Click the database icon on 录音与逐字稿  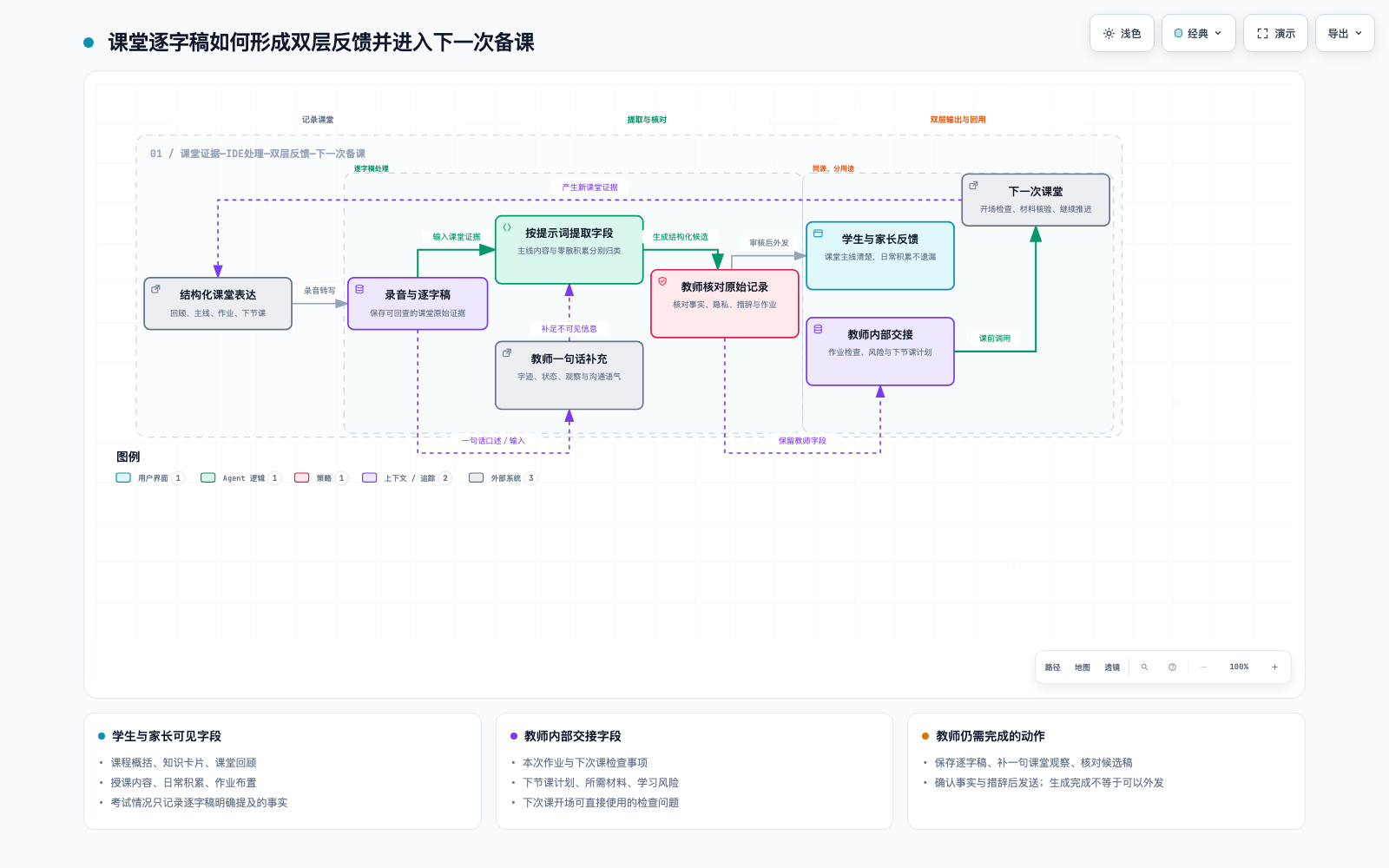[359, 289]
